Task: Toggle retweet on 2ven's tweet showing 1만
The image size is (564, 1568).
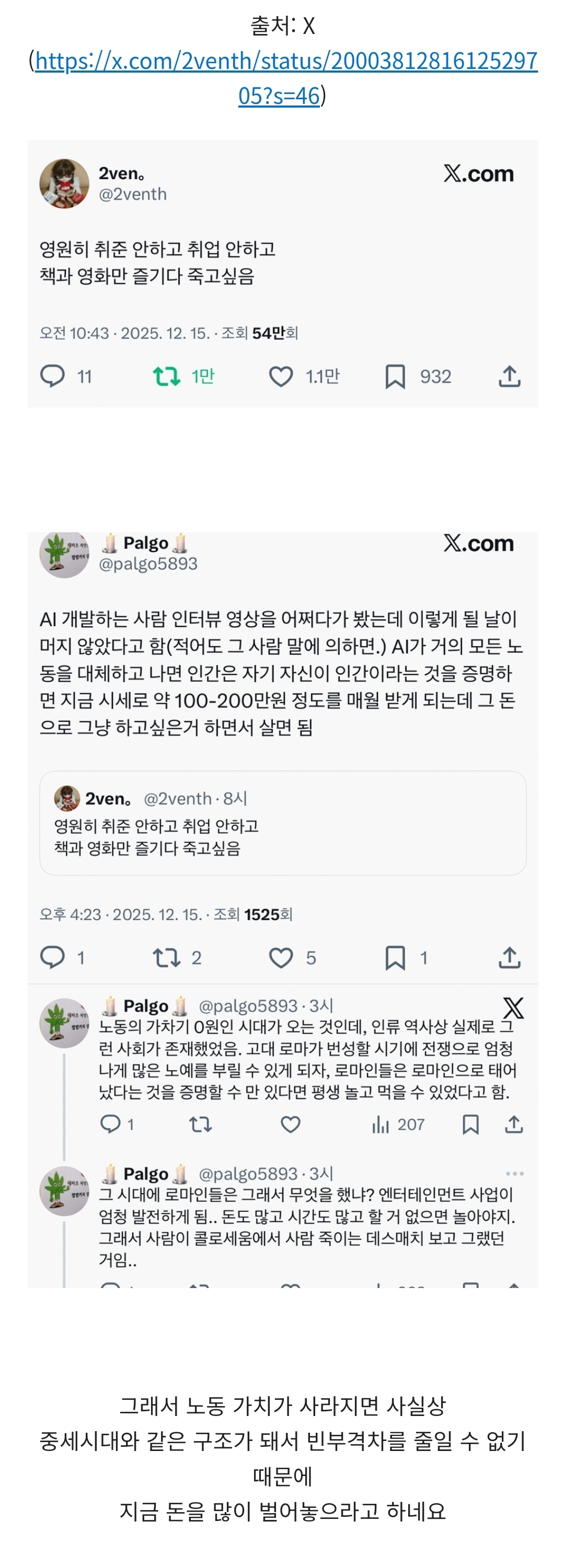Action: pos(166,376)
